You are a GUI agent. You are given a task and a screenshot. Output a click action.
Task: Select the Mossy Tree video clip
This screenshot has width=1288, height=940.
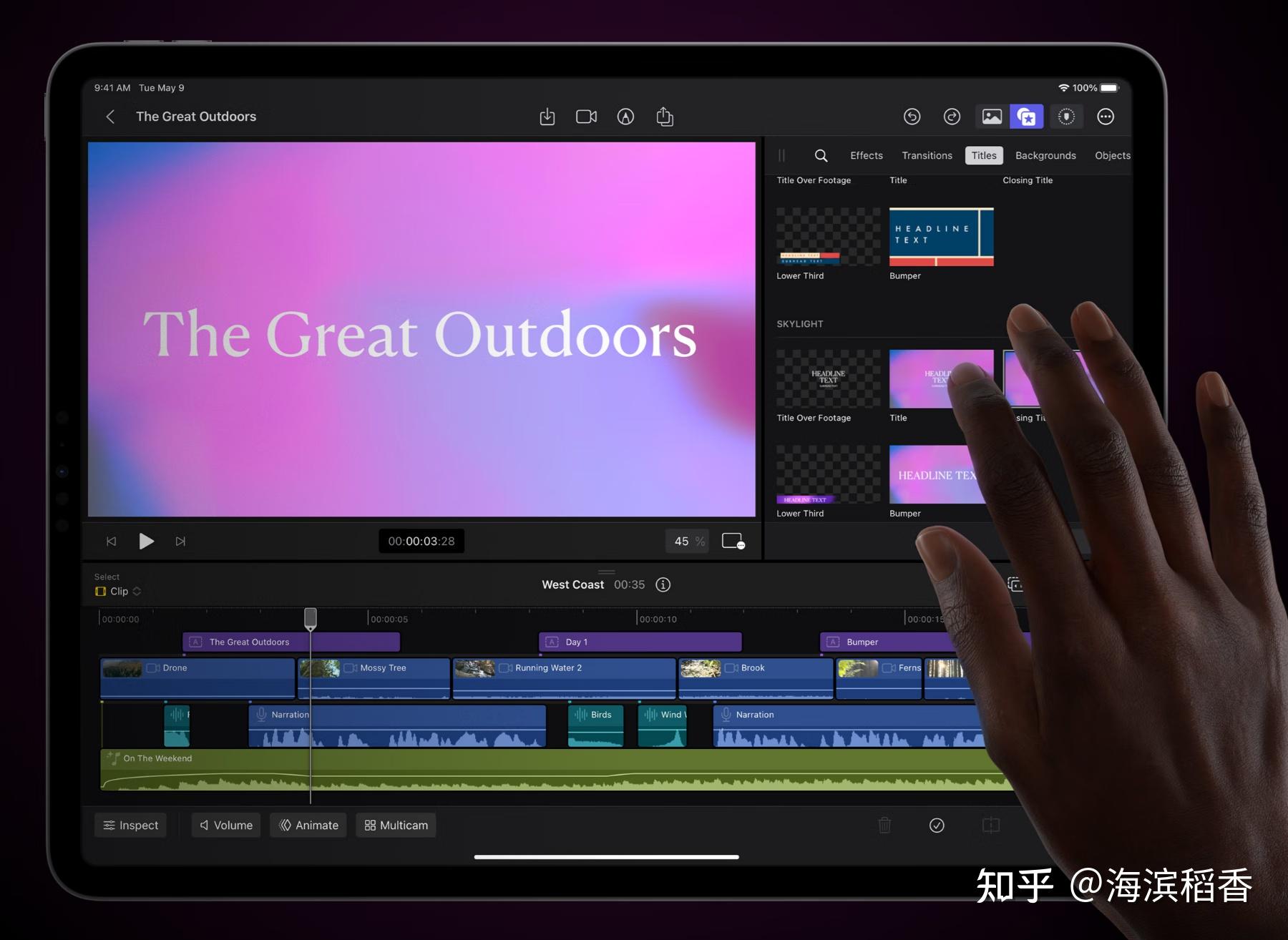tap(374, 678)
